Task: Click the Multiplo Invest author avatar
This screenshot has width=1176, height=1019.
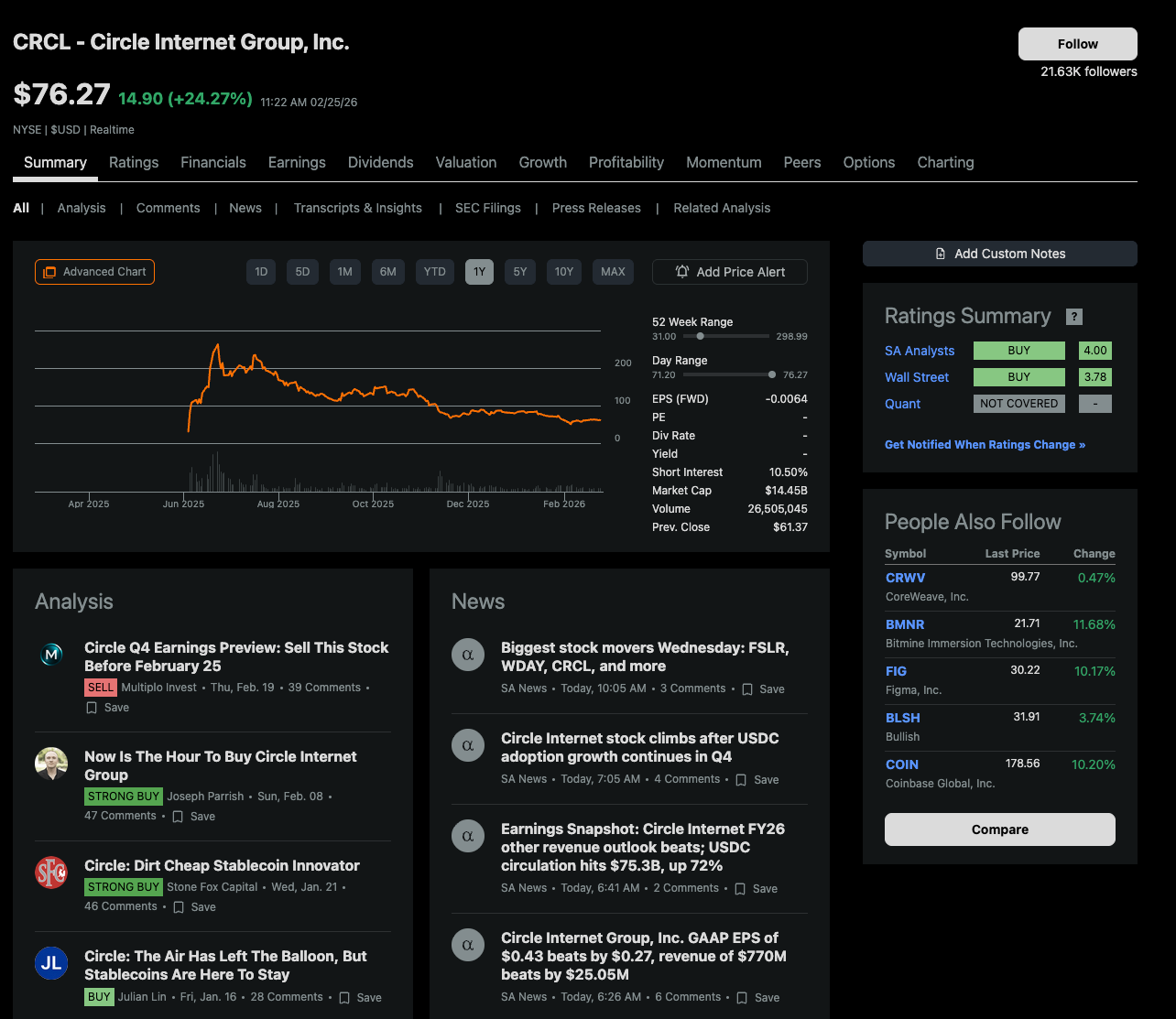Action: pyautogui.click(x=51, y=655)
